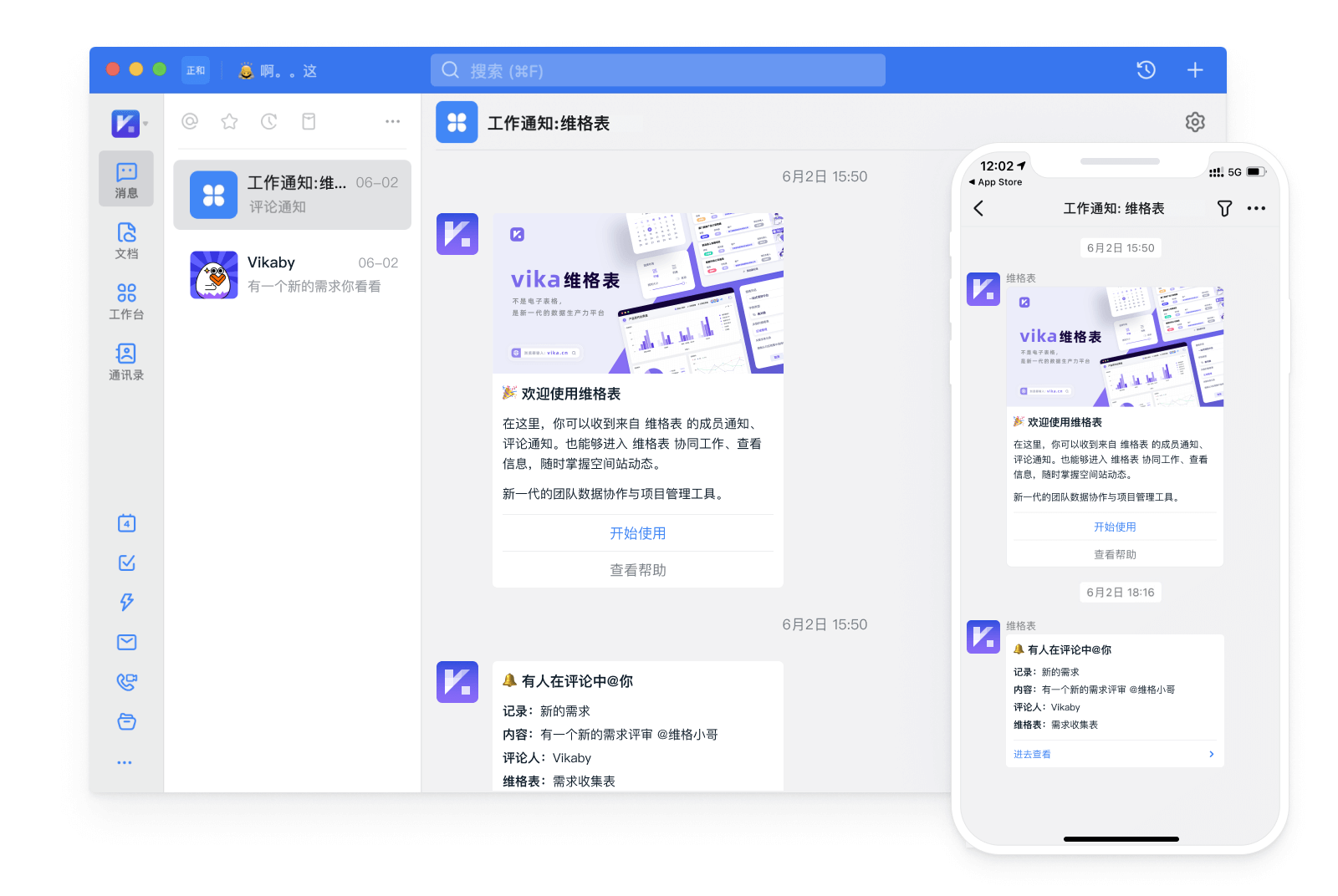Open conversation list more options
The width and height of the screenshot is (1338, 896).
point(392,121)
